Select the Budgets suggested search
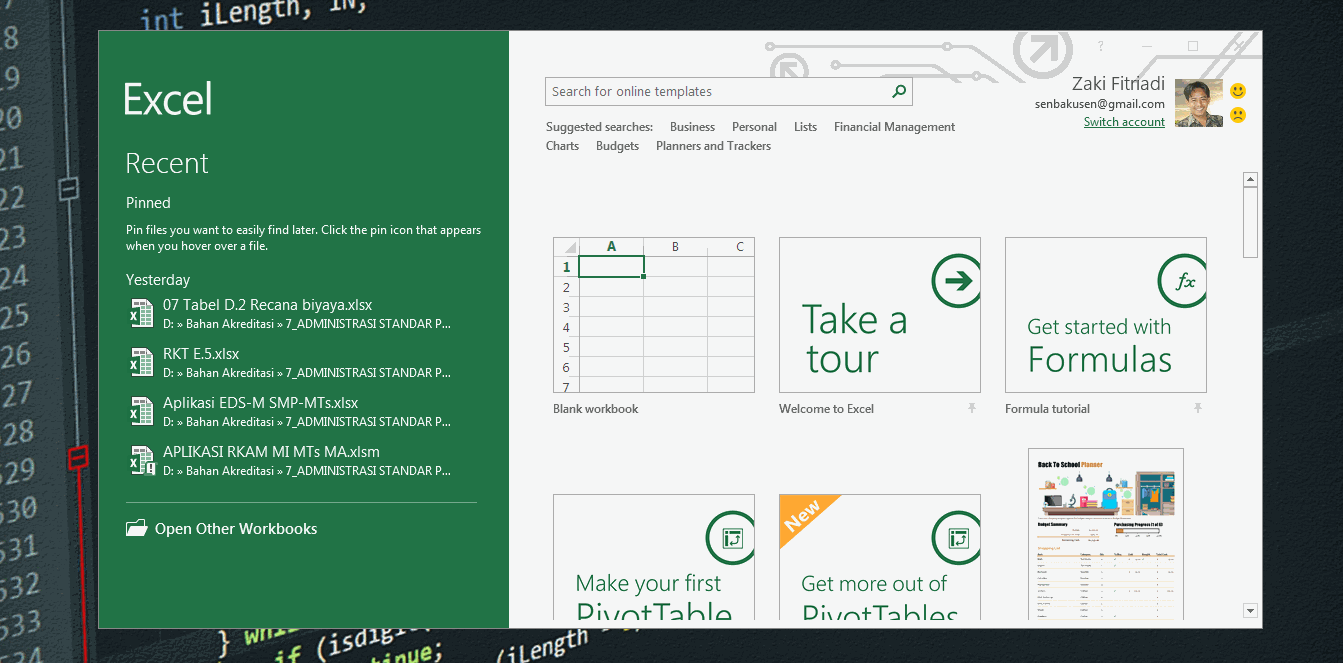Screen dimensions: 1343x663 click(617, 145)
